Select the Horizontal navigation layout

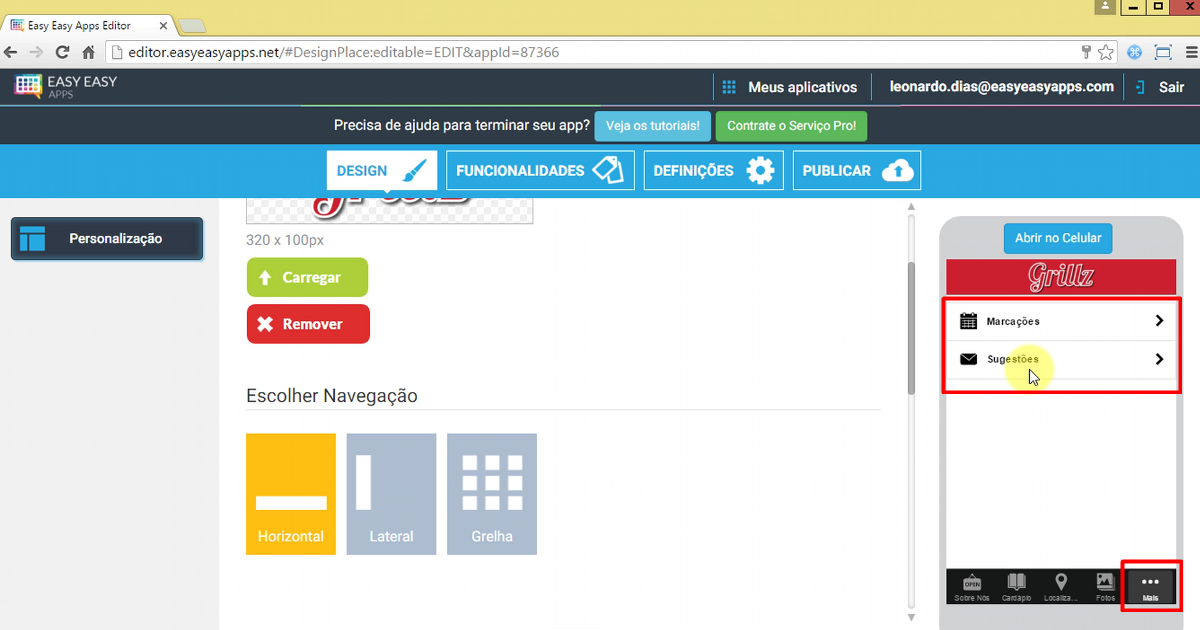click(290, 494)
